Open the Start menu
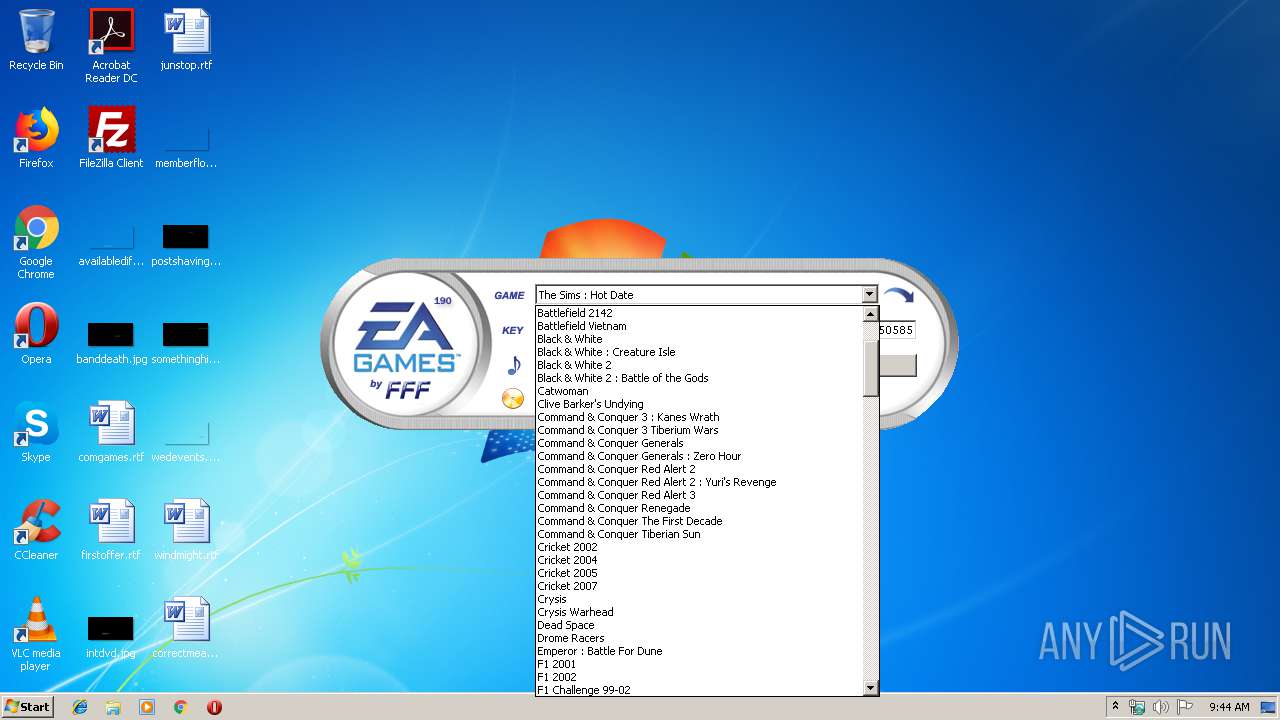The width and height of the screenshot is (1280, 720). coord(28,707)
